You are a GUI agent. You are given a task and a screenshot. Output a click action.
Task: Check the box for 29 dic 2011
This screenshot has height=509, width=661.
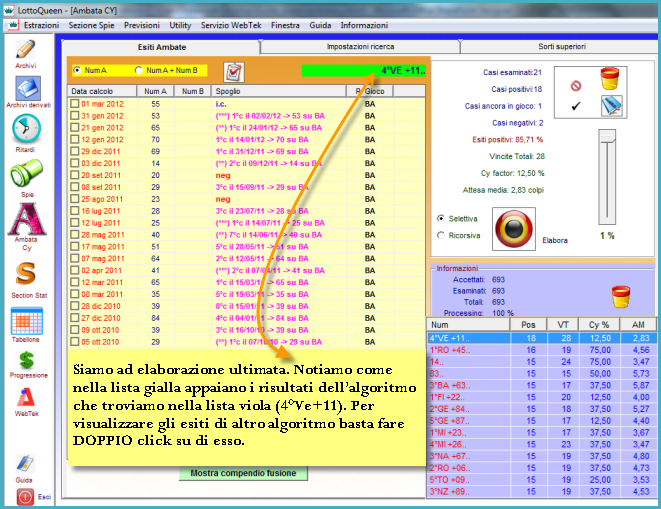pyautogui.click(x=75, y=151)
